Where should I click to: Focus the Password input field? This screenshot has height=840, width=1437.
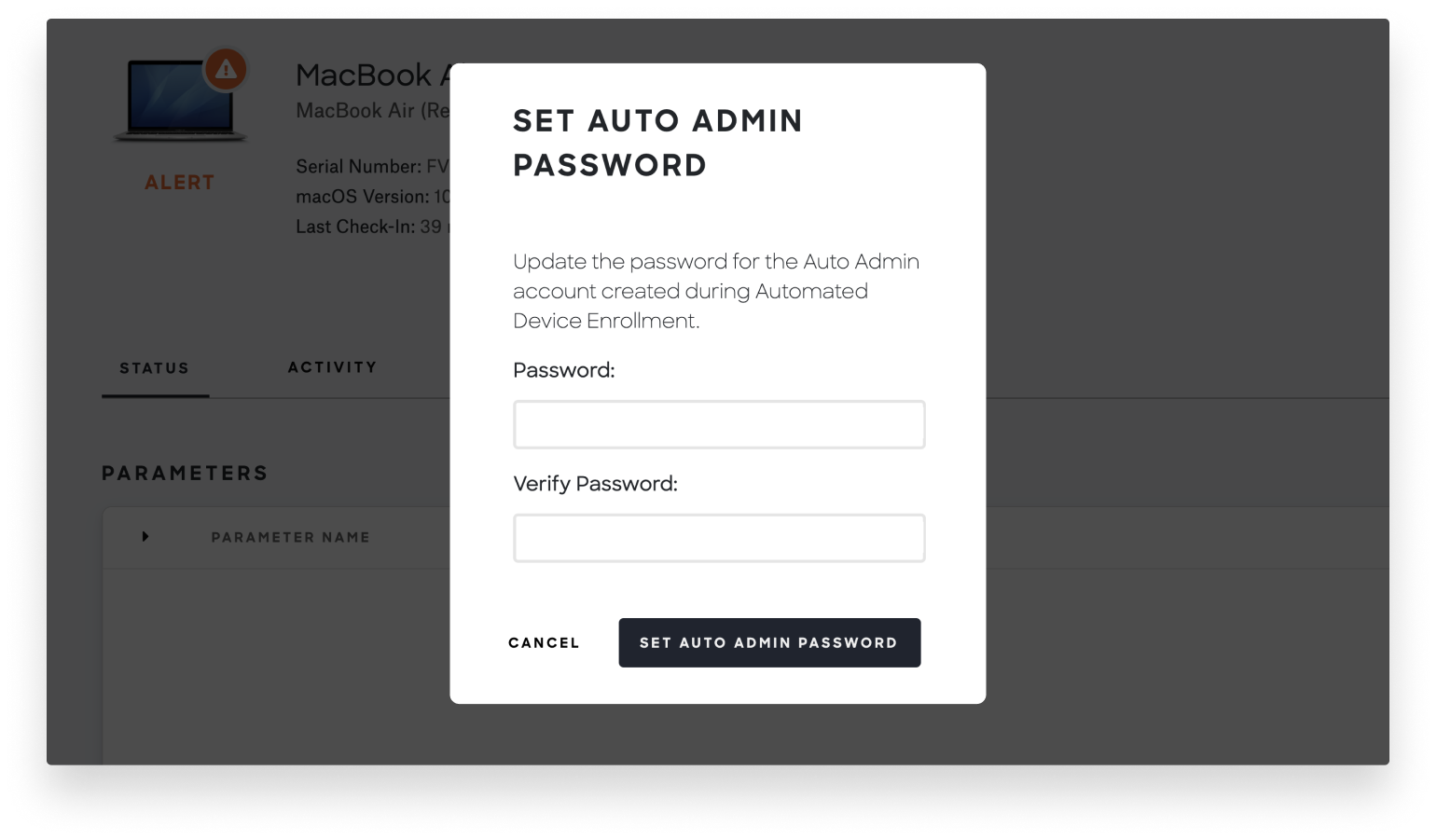click(x=718, y=424)
